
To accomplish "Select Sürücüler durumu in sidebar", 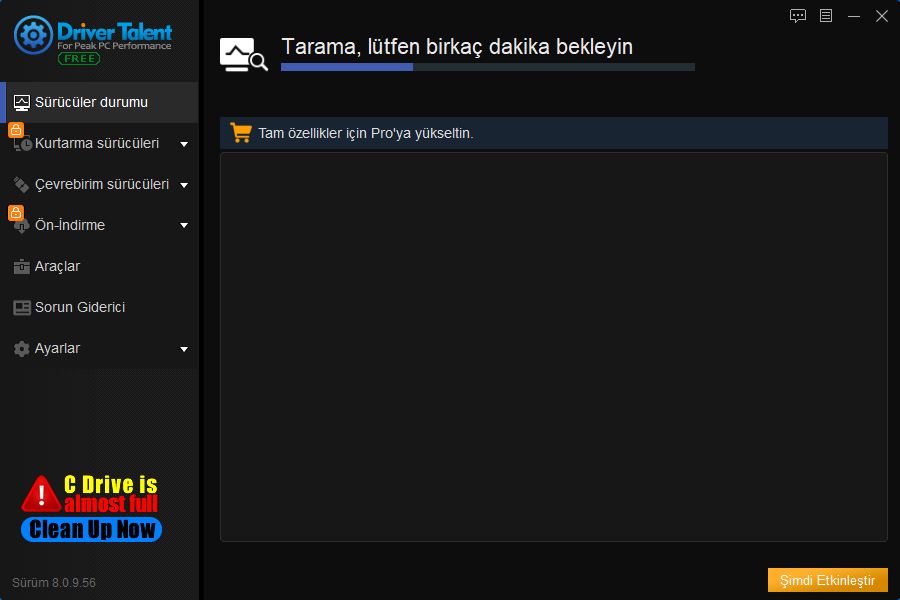I will (x=99, y=102).
